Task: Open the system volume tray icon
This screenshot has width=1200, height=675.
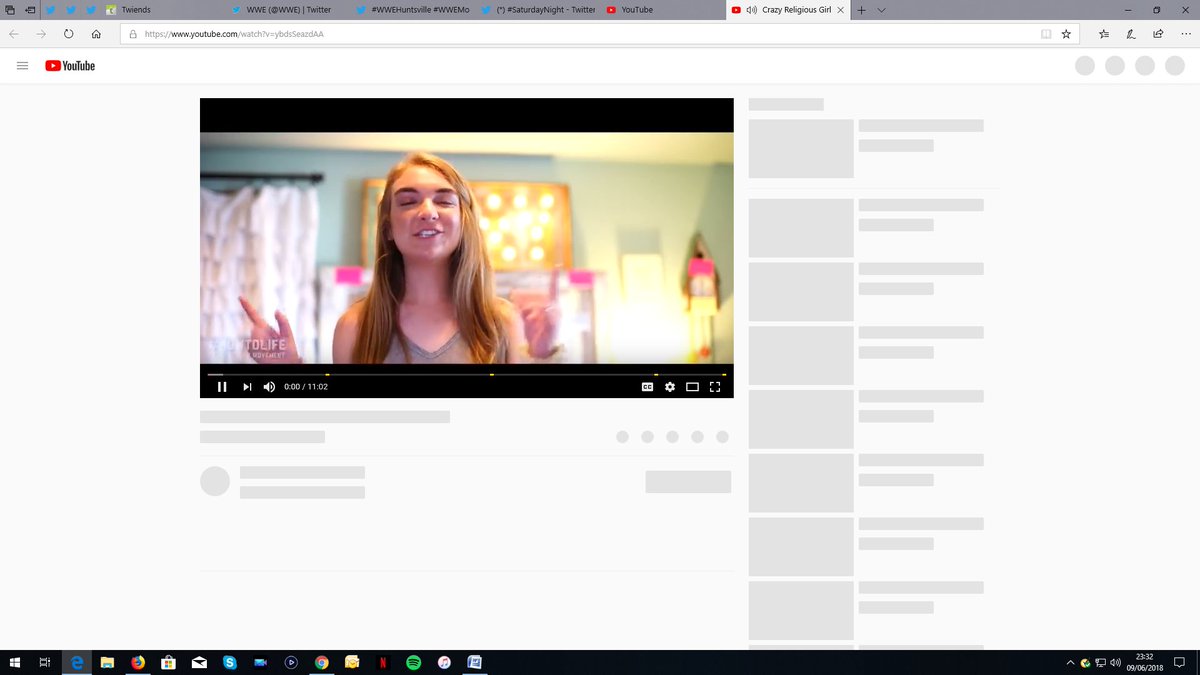Action: (x=1115, y=662)
